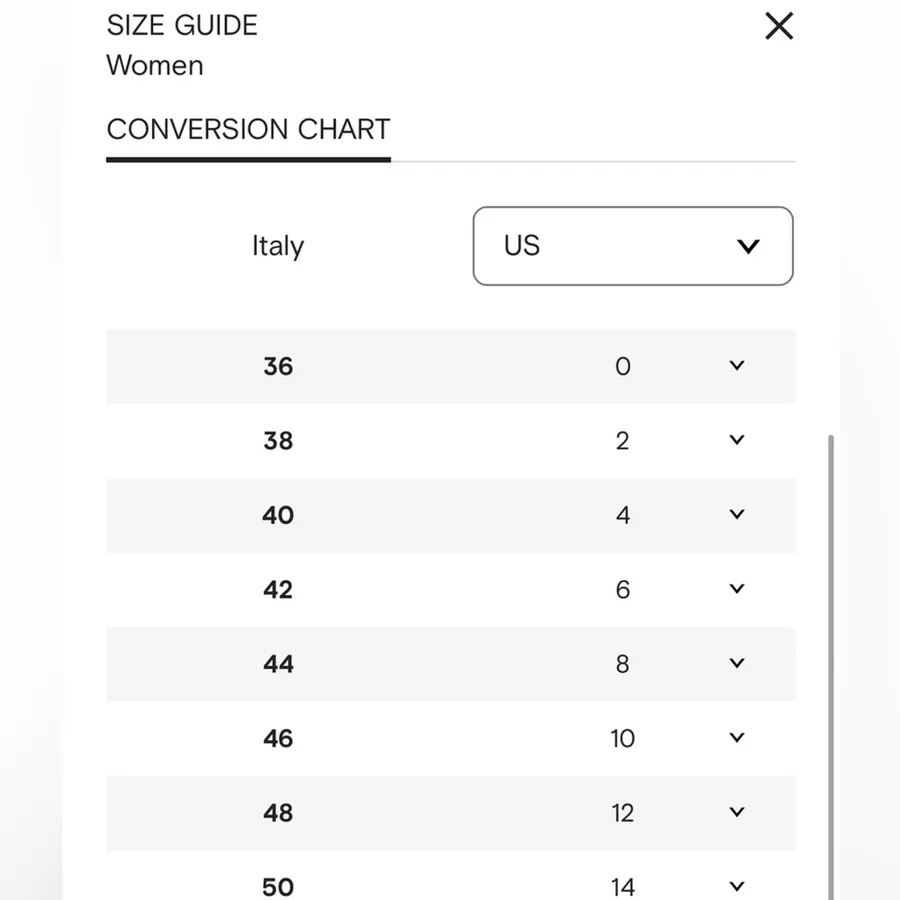The width and height of the screenshot is (900, 900).
Task: Expand the chevron for US size 12
Action: tap(736, 812)
